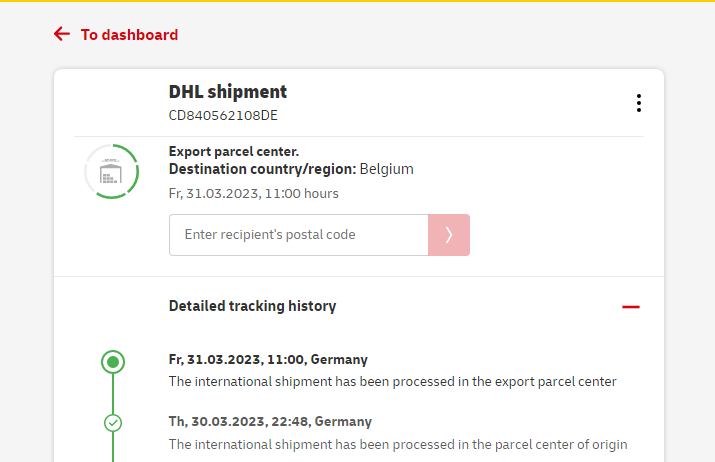Focus the recipient's postal code field
Image resolution: width=715 pixels, height=462 pixels.
point(298,235)
